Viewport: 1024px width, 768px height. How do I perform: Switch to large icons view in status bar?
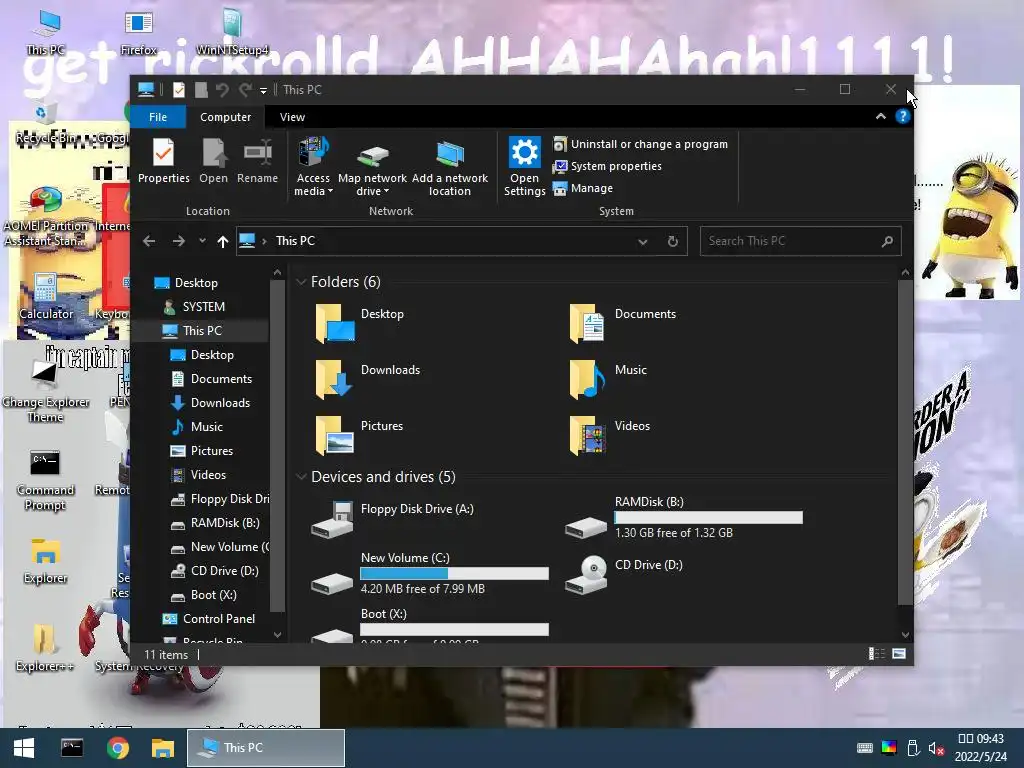[x=899, y=654]
